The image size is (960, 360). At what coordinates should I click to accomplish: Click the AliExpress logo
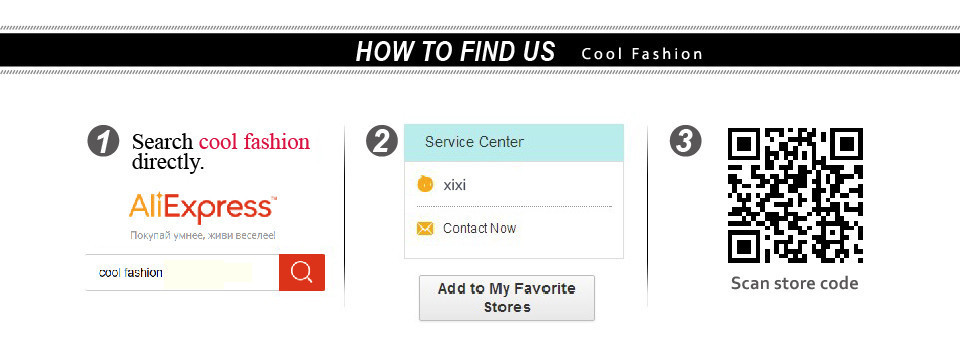point(203,209)
